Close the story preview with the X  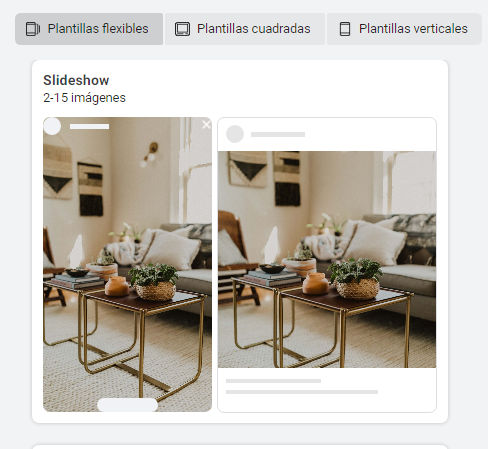(x=206, y=125)
